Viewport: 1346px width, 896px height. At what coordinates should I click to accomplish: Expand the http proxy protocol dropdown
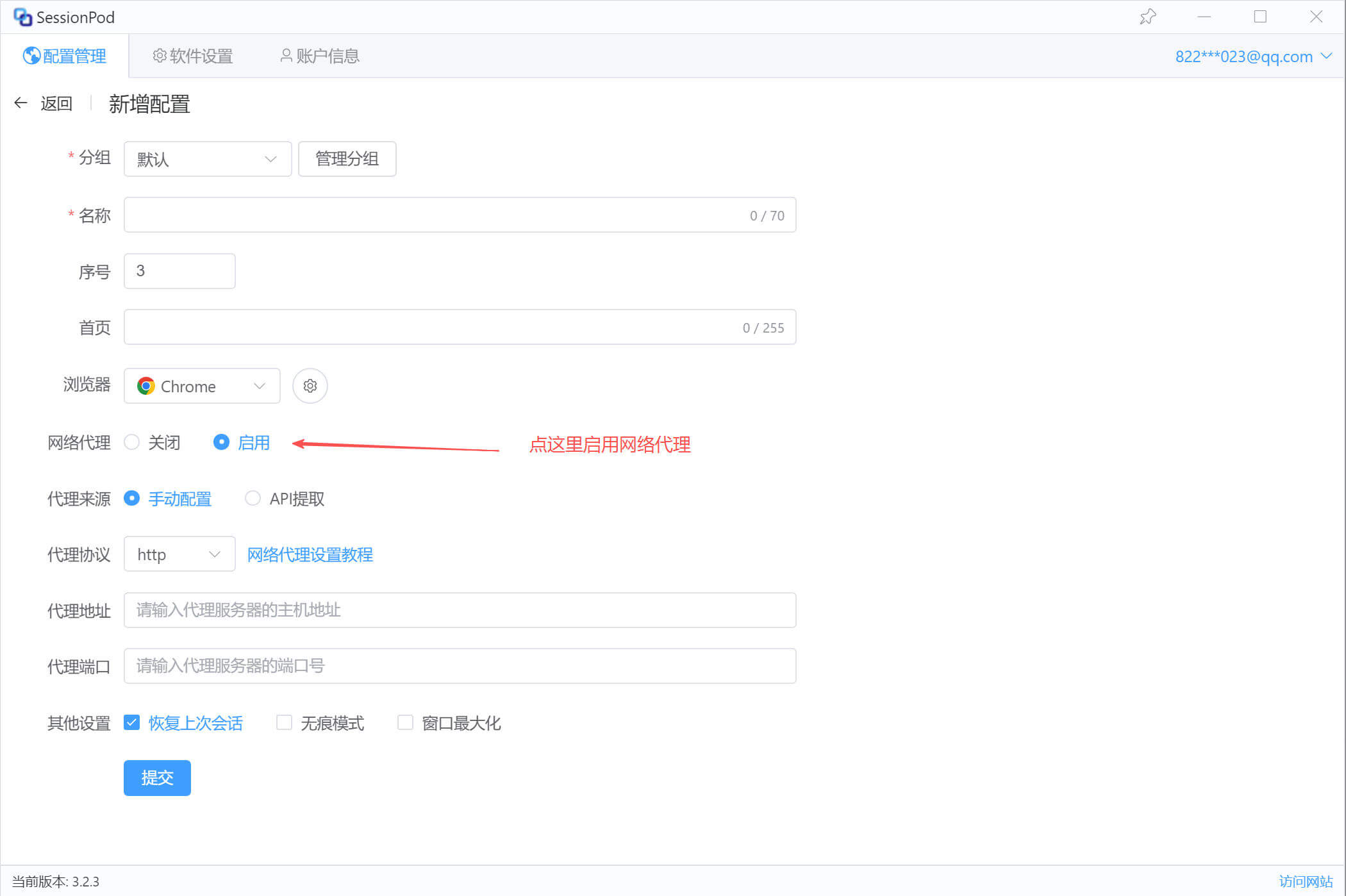coord(179,554)
